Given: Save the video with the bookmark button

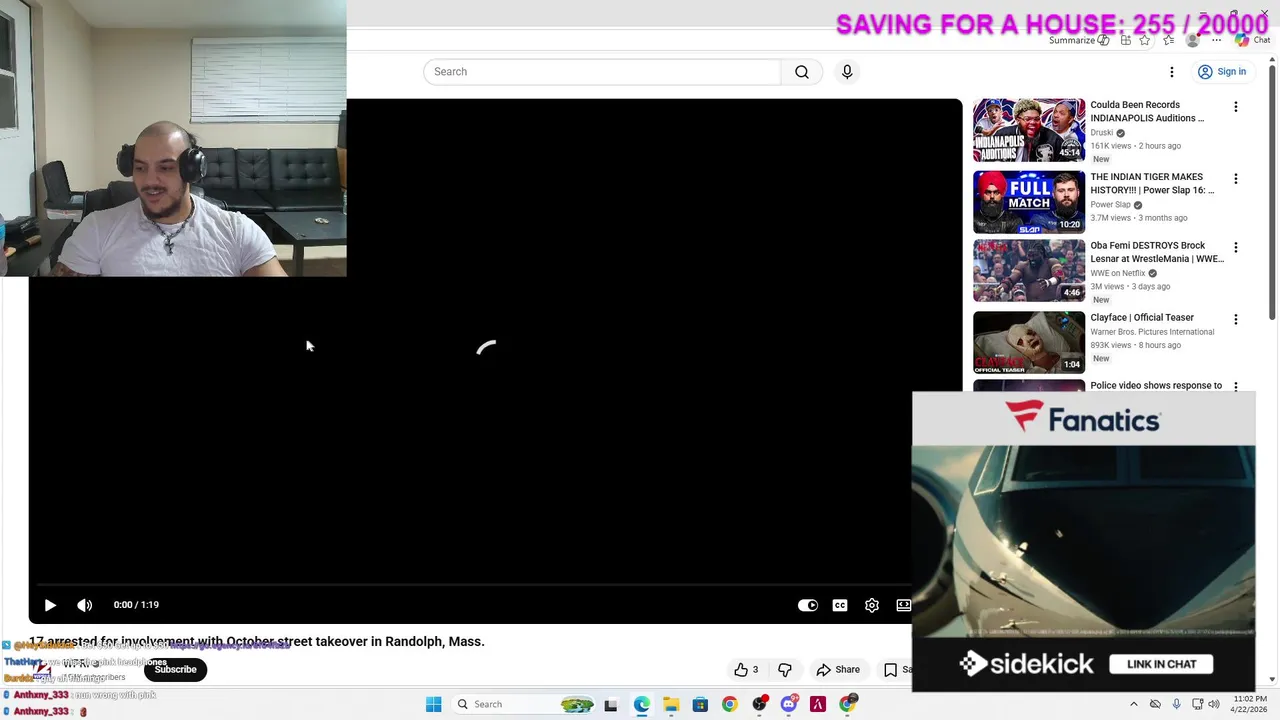Looking at the screenshot, I should point(895,670).
